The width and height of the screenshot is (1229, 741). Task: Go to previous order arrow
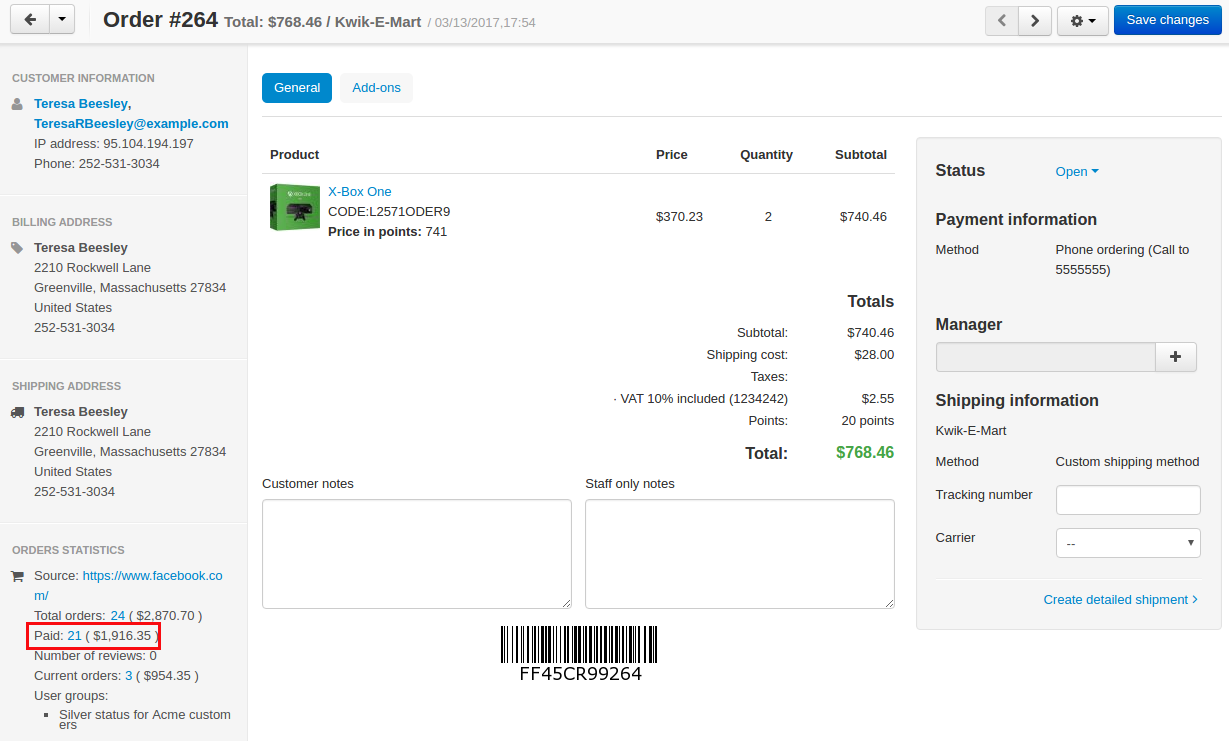coord(1002,20)
